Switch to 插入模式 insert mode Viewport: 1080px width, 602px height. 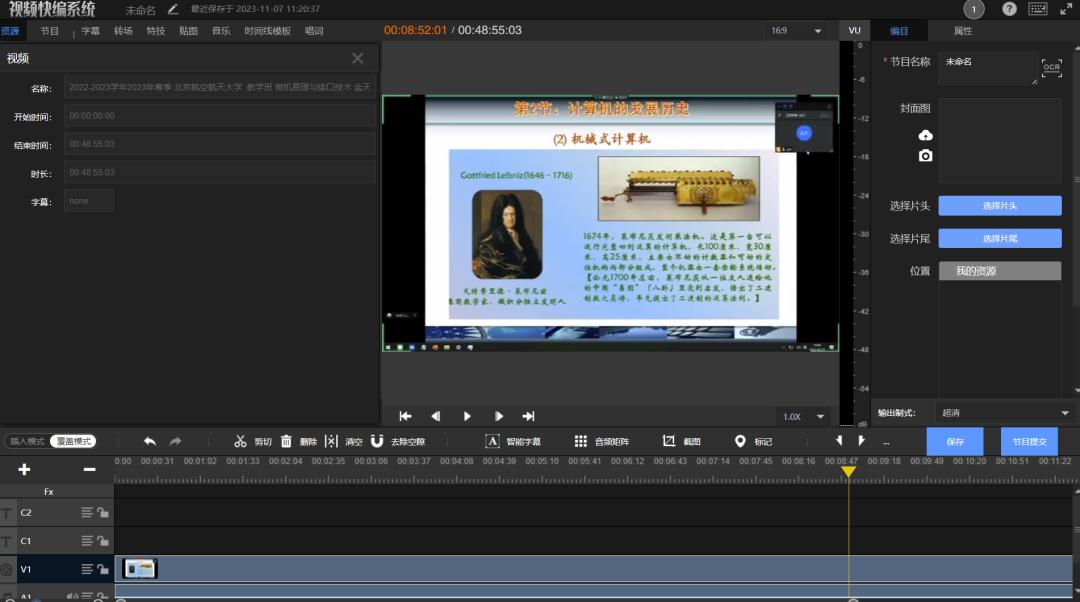click(x=27, y=441)
